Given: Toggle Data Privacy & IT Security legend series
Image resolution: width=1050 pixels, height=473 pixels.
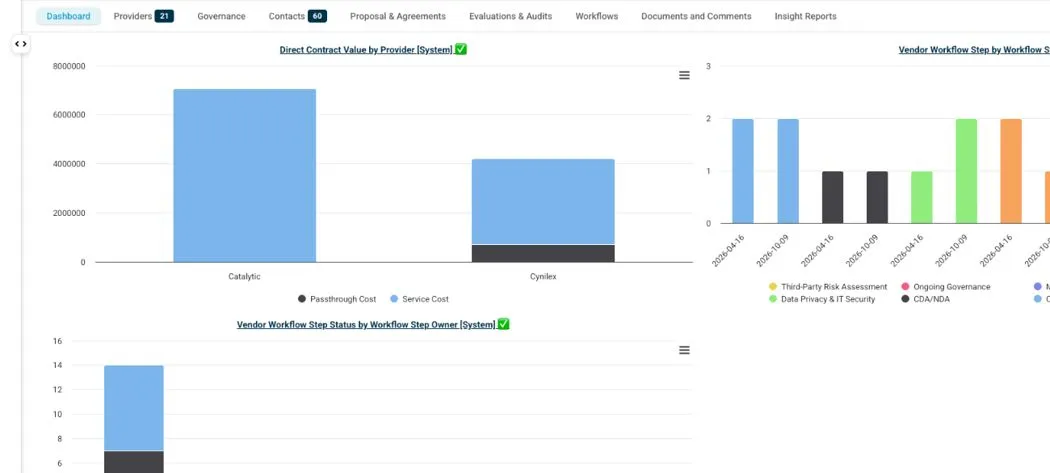Looking at the screenshot, I should (x=822, y=299).
